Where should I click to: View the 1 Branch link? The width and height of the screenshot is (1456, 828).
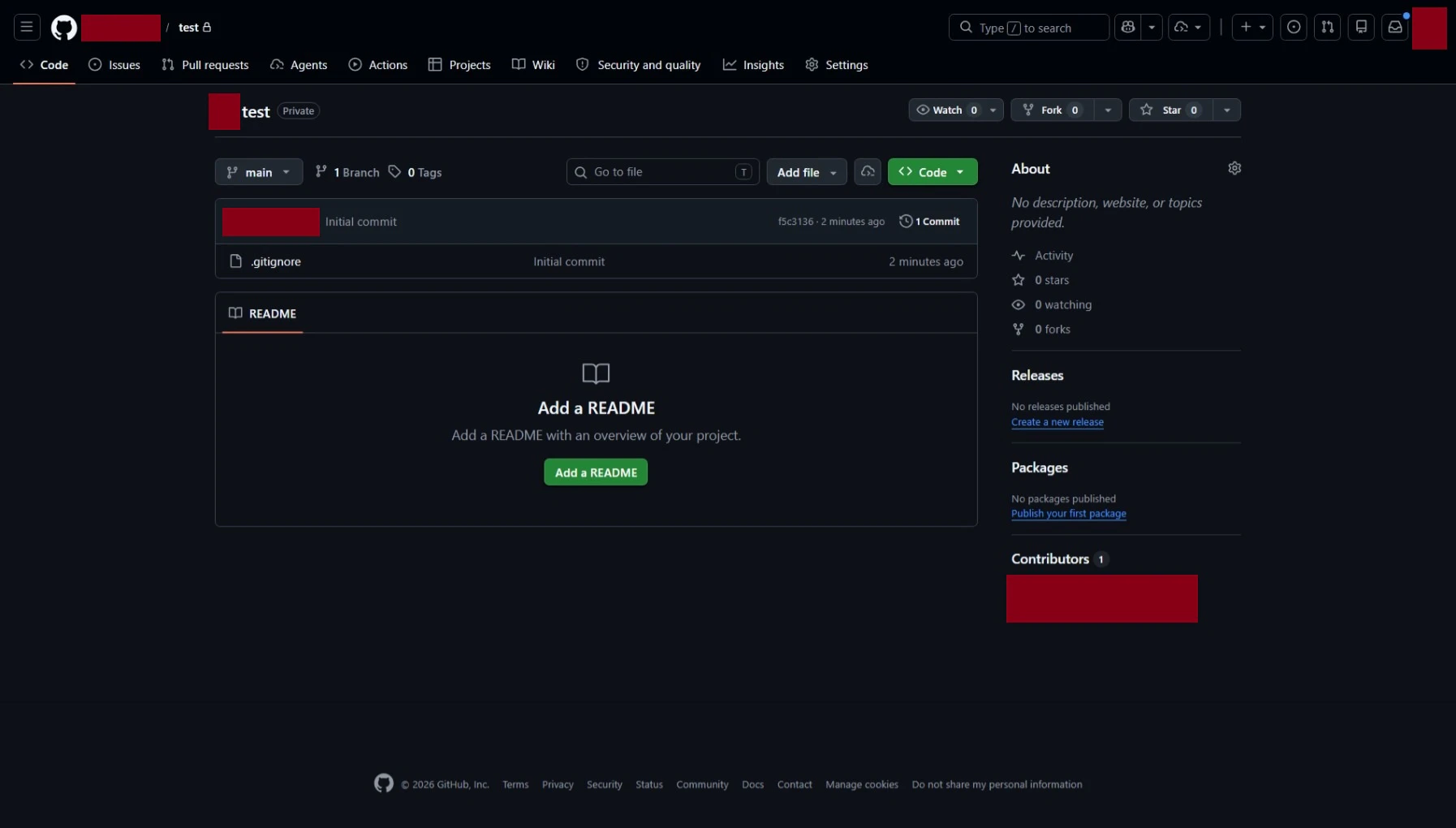pos(347,172)
